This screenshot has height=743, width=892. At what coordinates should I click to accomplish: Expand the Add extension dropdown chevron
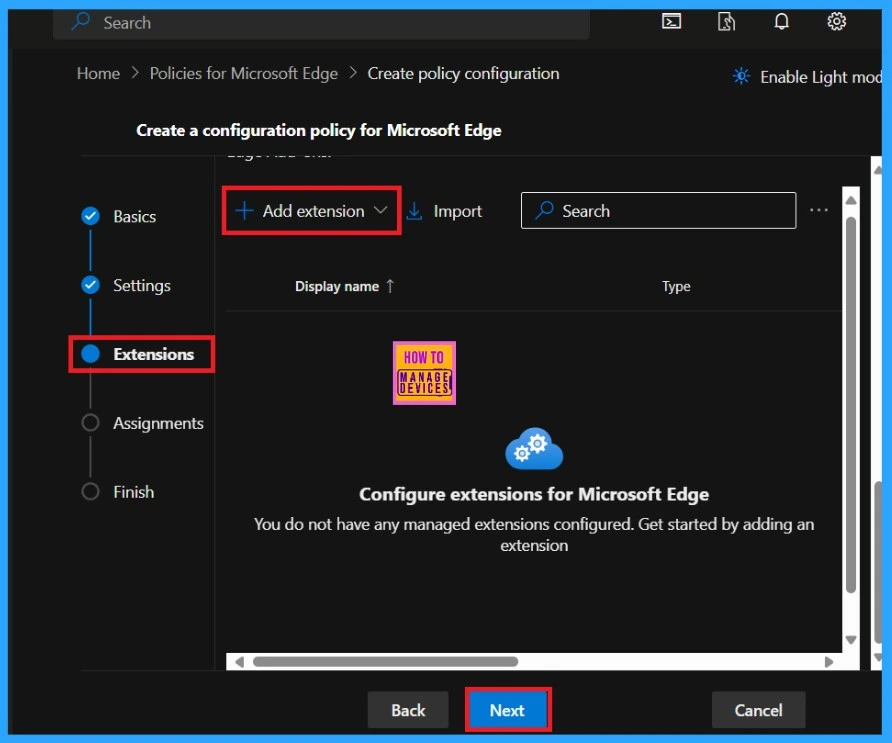381,210
